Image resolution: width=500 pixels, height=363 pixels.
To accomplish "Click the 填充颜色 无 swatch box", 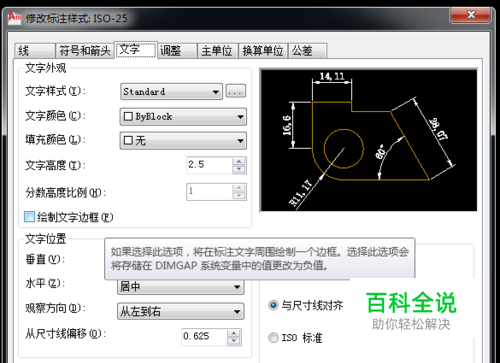I will coord(128,140).
